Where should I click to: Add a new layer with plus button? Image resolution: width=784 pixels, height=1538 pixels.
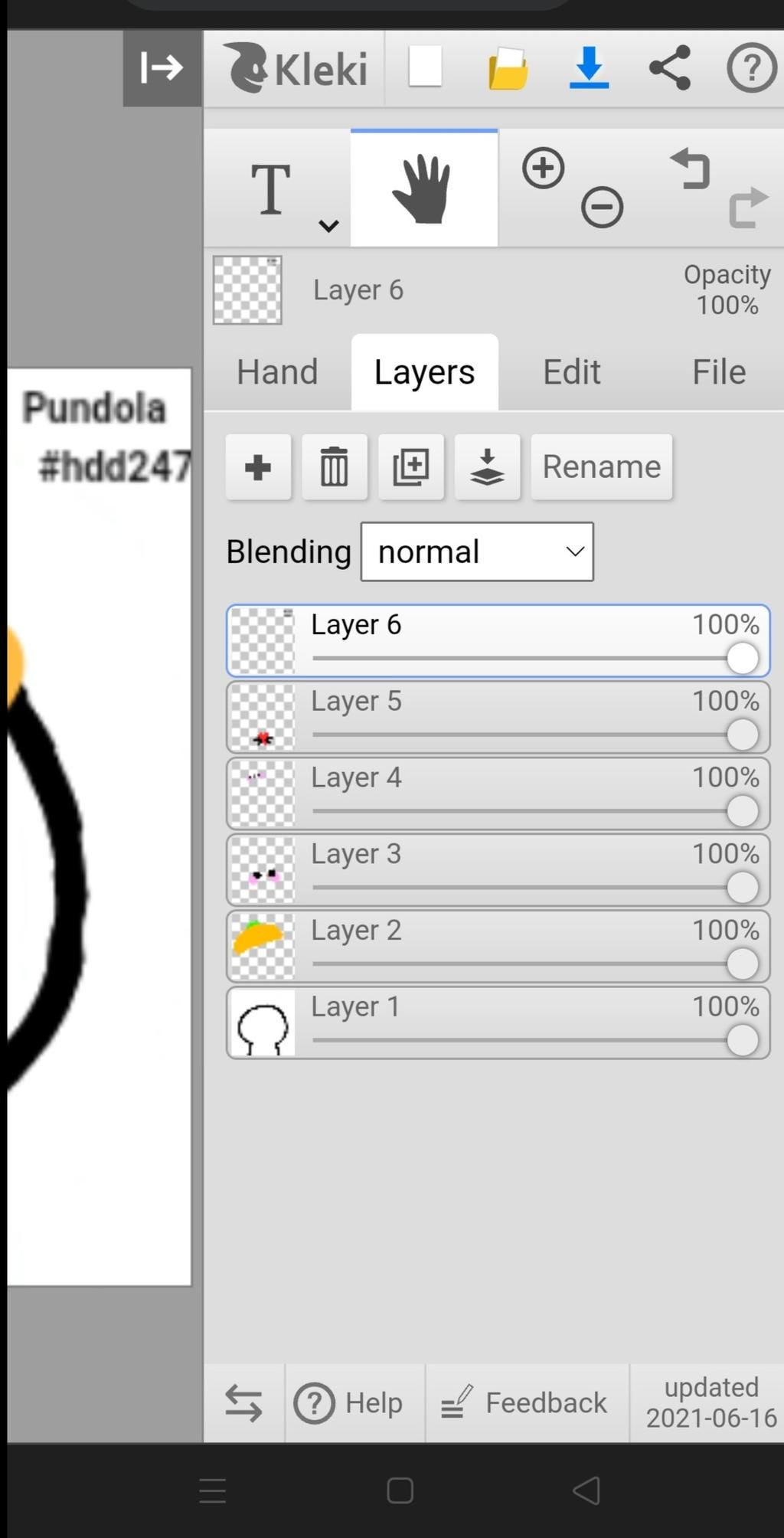click(258, 467)
